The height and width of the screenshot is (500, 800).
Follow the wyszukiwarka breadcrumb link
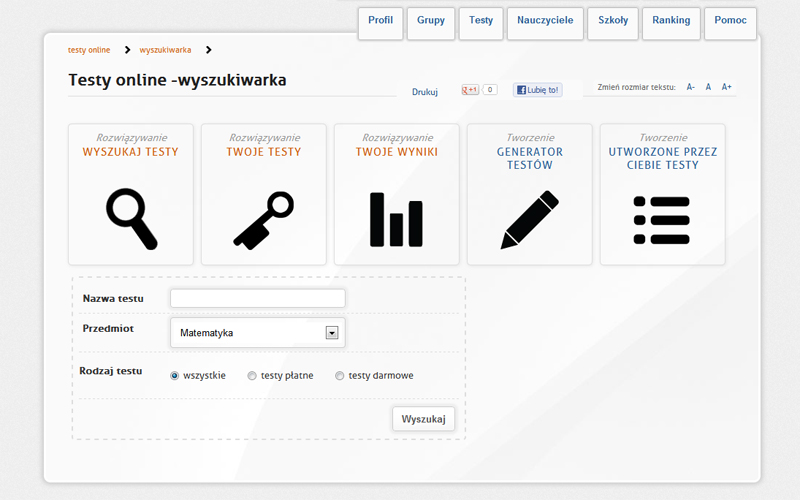coord(165,50)
